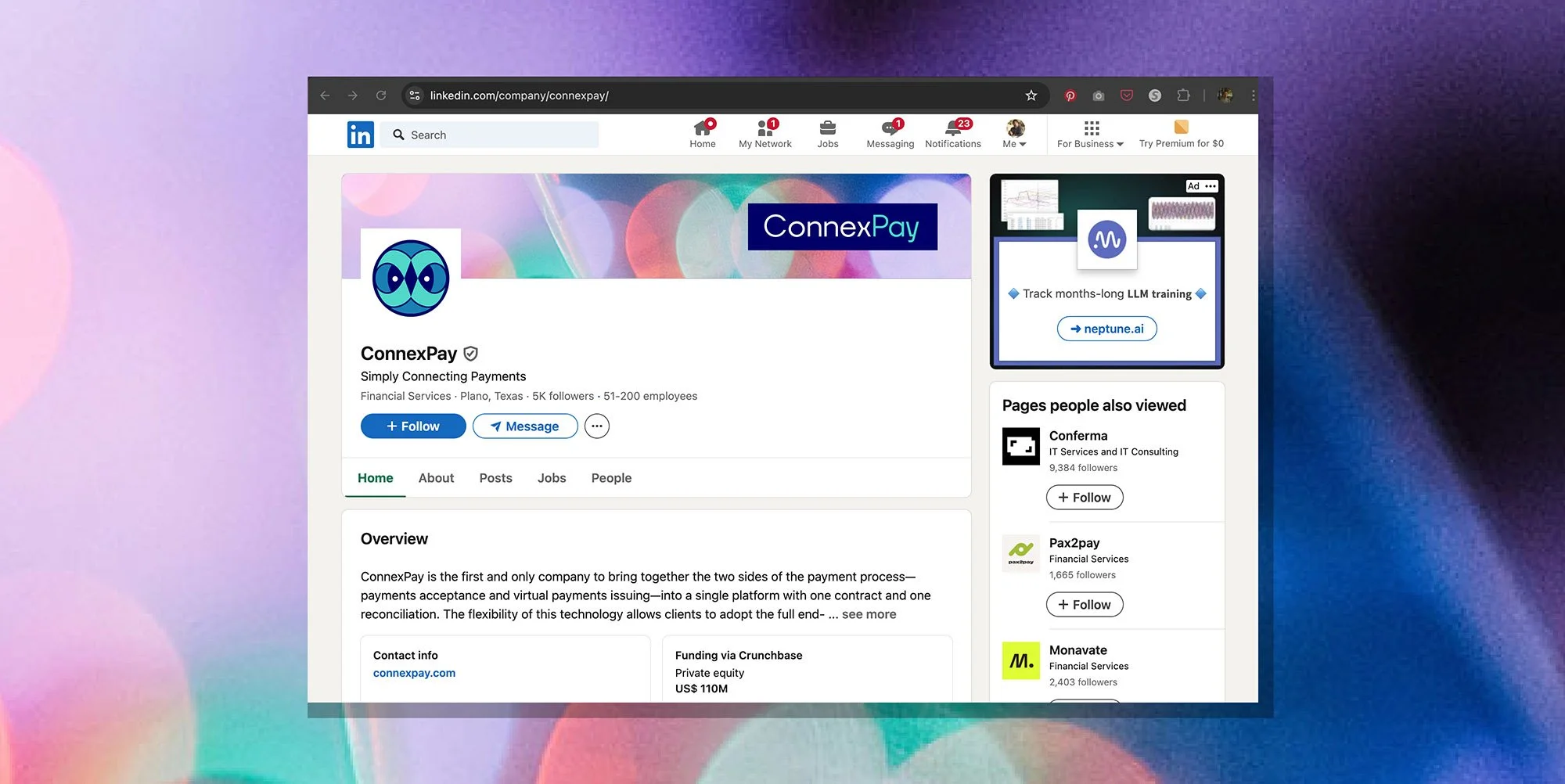Click the 51-200 employees text
1565x784 pixels.
pos(650,396)
